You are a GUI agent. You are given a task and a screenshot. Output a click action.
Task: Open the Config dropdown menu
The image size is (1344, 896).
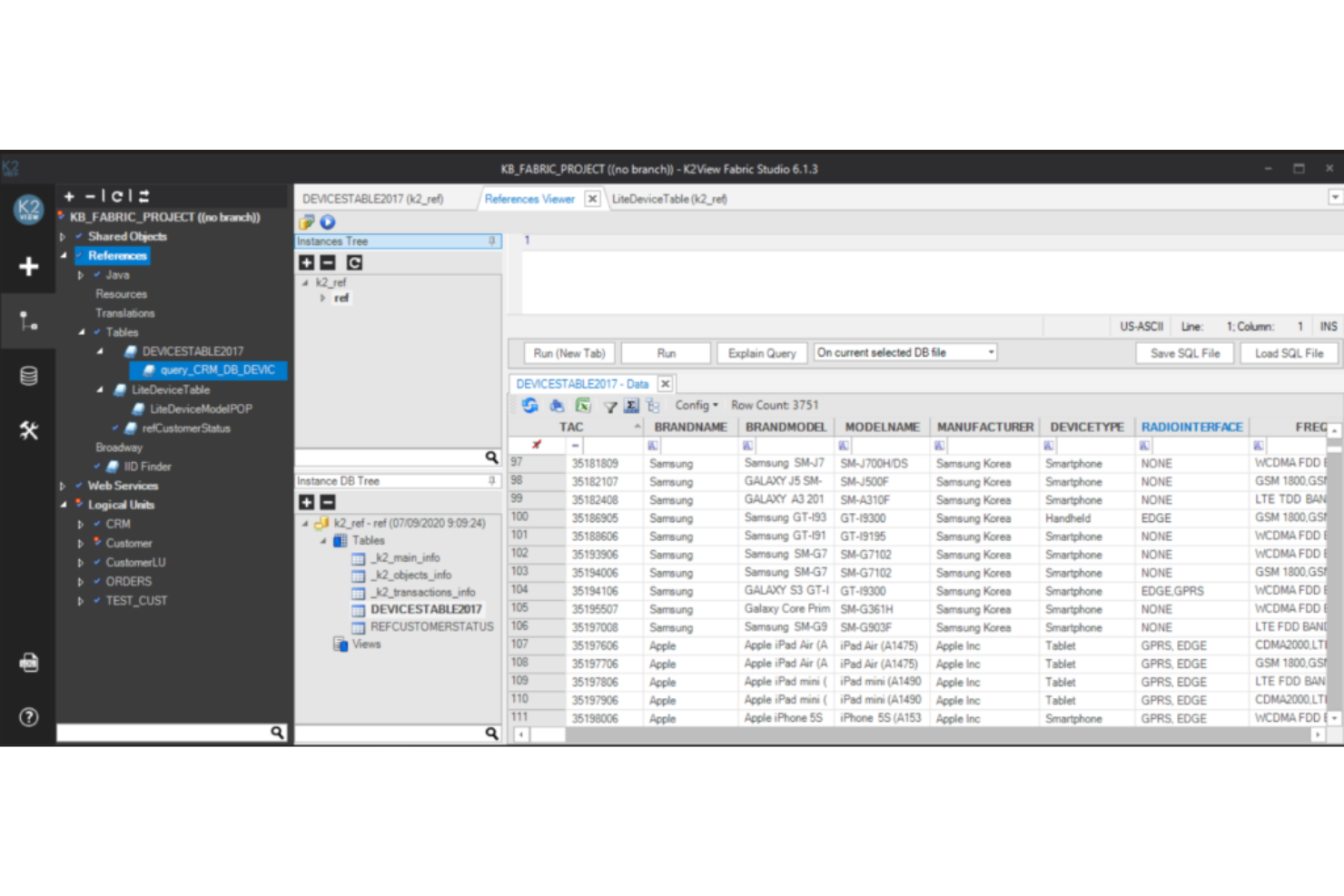pyautogui.click(x=697, y=406)
